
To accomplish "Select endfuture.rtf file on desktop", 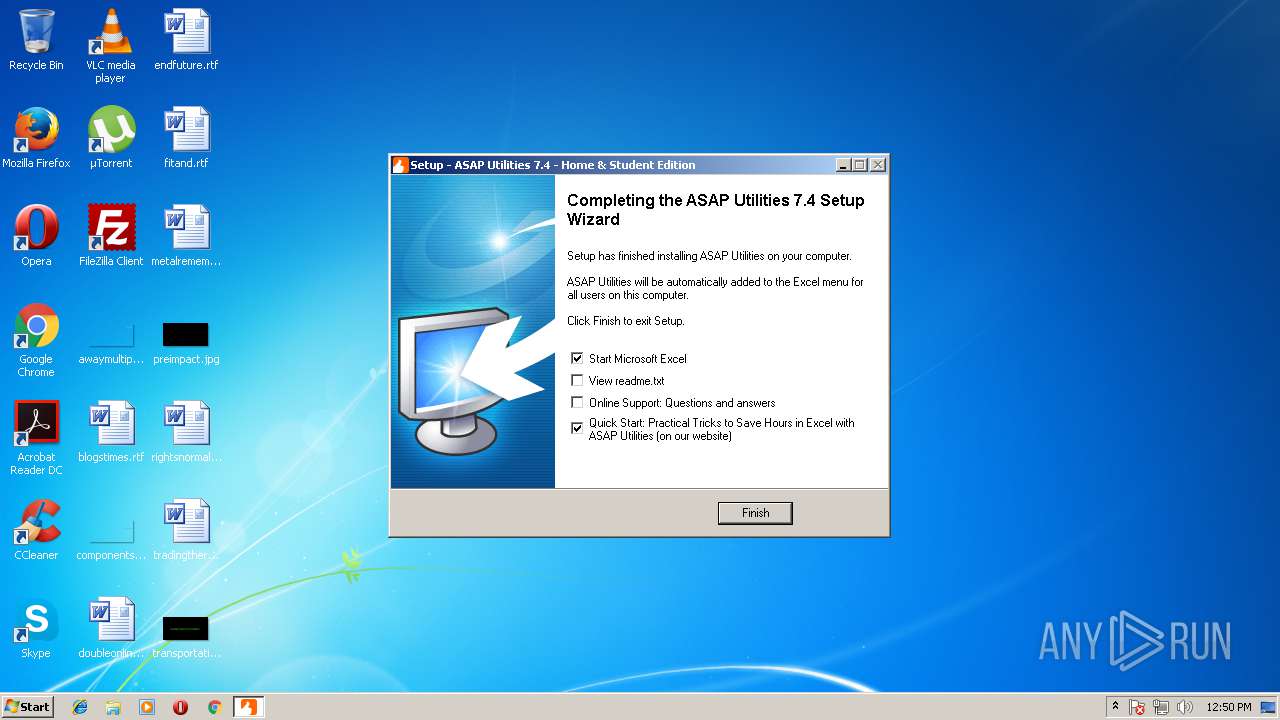I will pyautogui.click(x=186, y=40).
